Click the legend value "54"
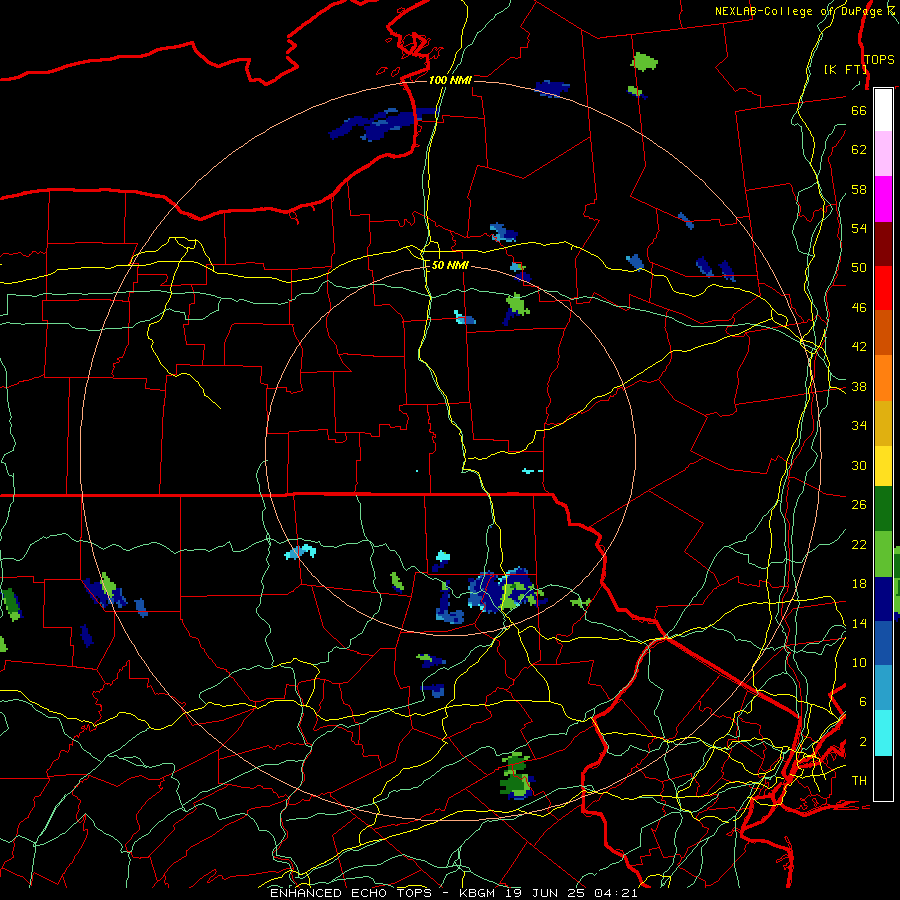The width and height of the screenshot is (900, 900). pyautogui.click(x=859, y=228)
